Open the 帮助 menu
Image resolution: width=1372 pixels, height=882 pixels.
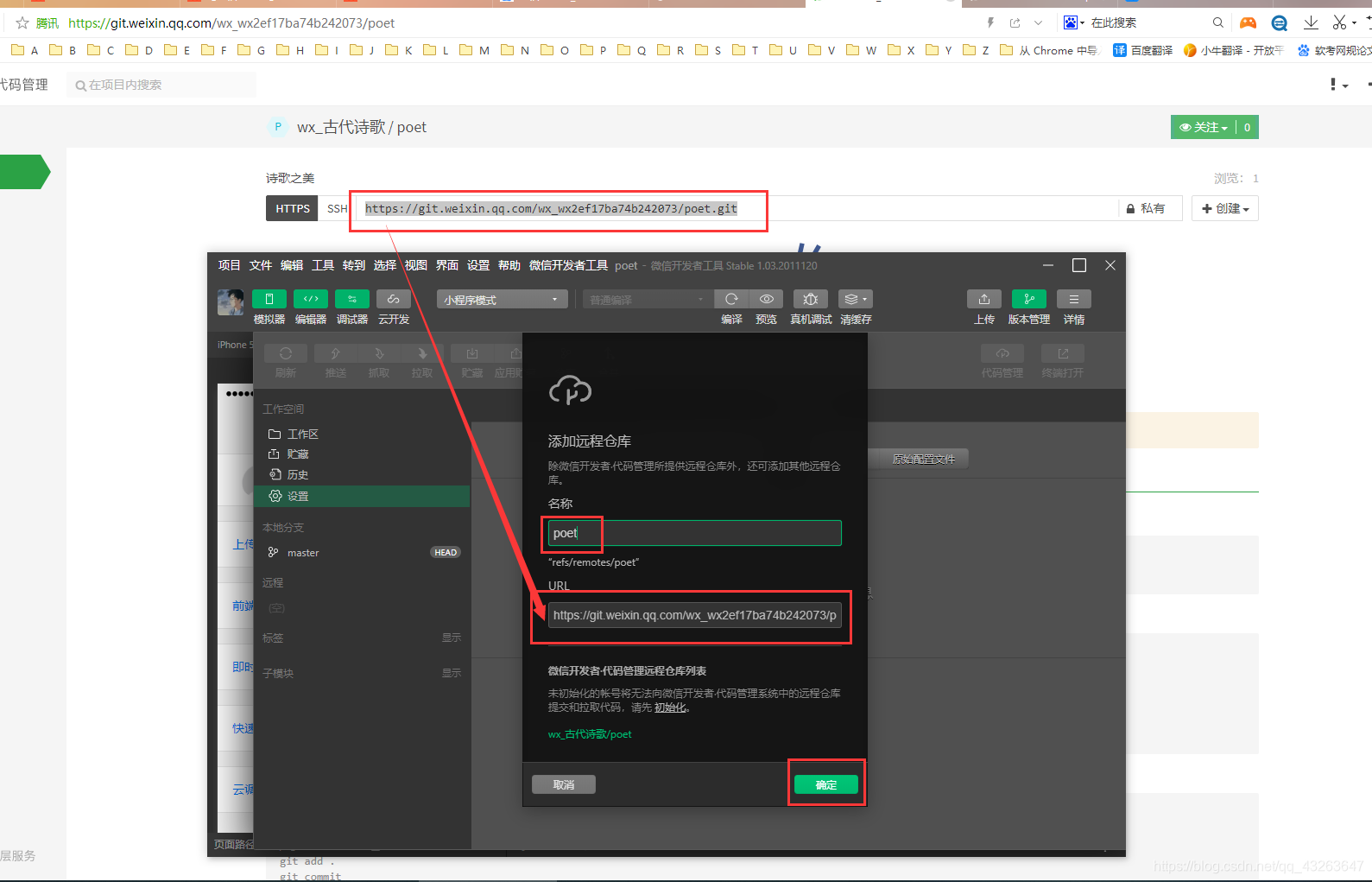tap(509, 265)
